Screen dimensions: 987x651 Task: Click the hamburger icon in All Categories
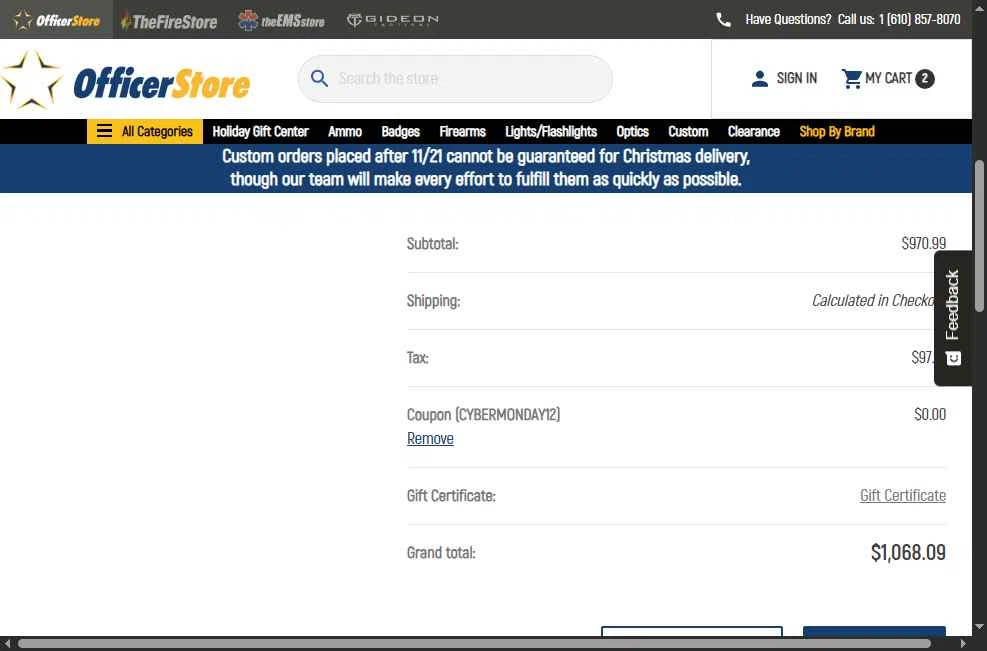(x=104, y=131)
